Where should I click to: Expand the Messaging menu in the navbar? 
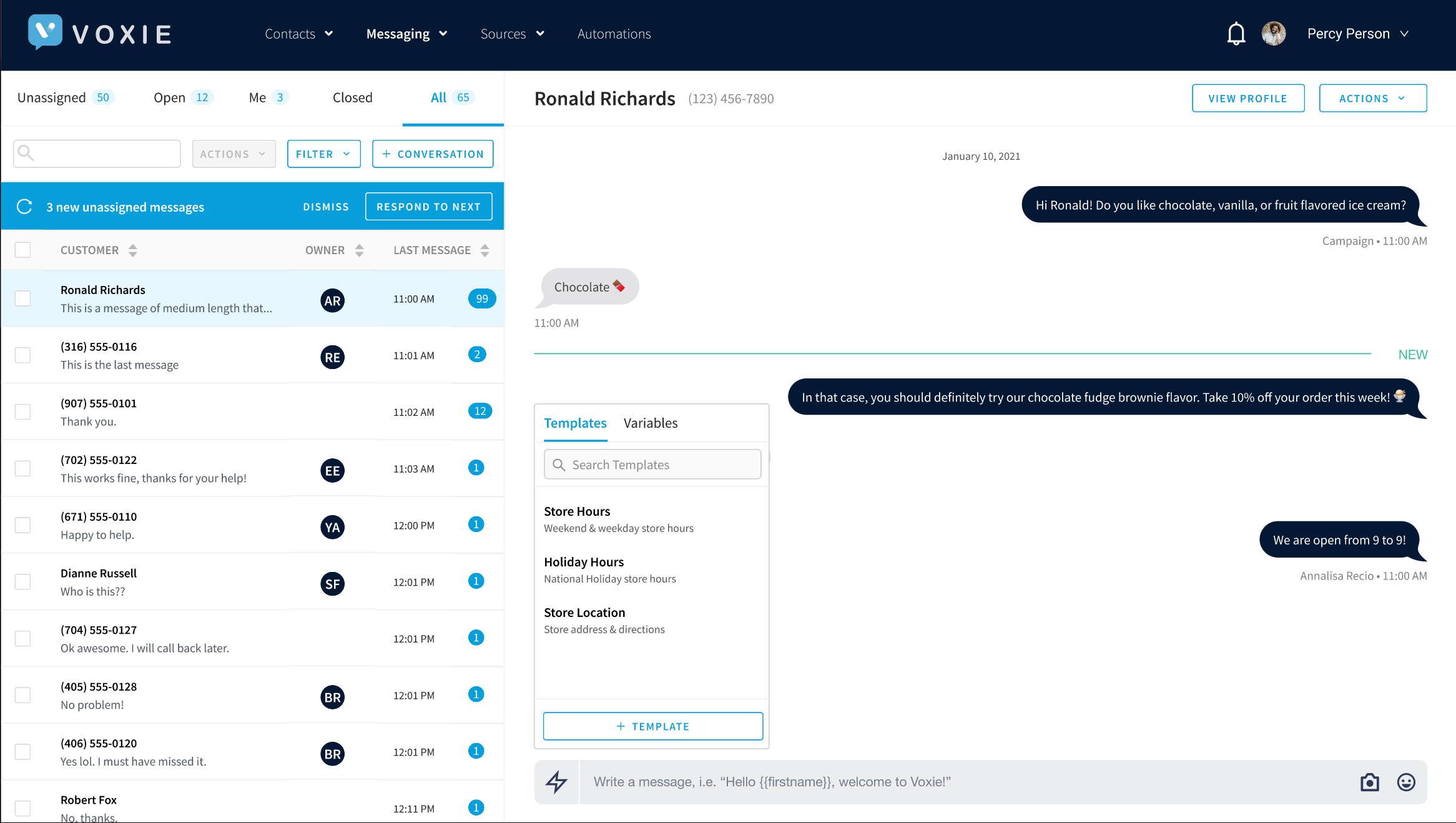click(x=406, y=34)
